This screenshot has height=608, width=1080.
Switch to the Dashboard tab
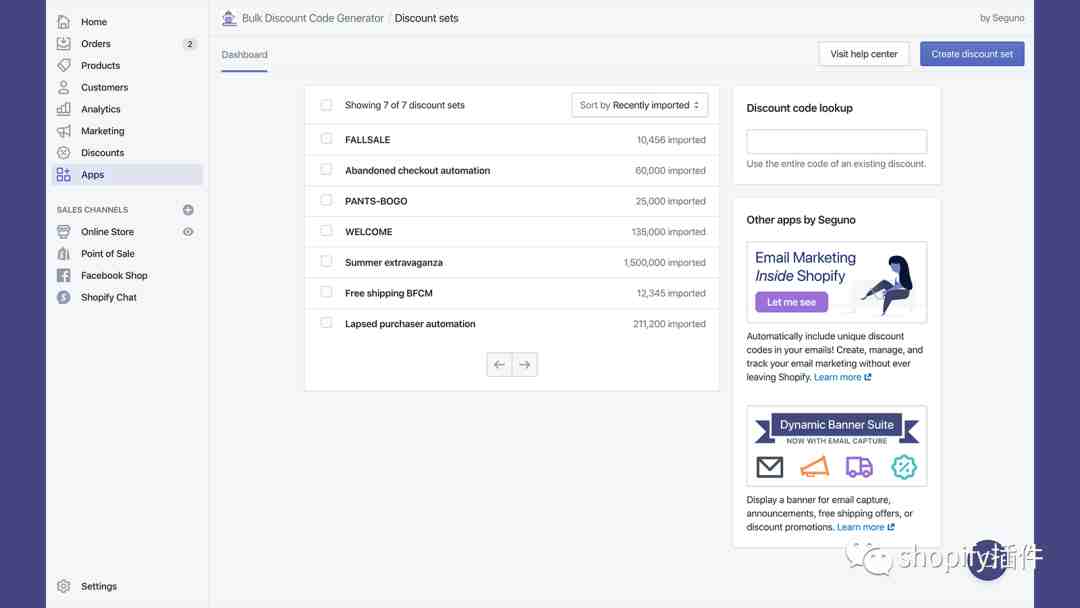(245, 55)
